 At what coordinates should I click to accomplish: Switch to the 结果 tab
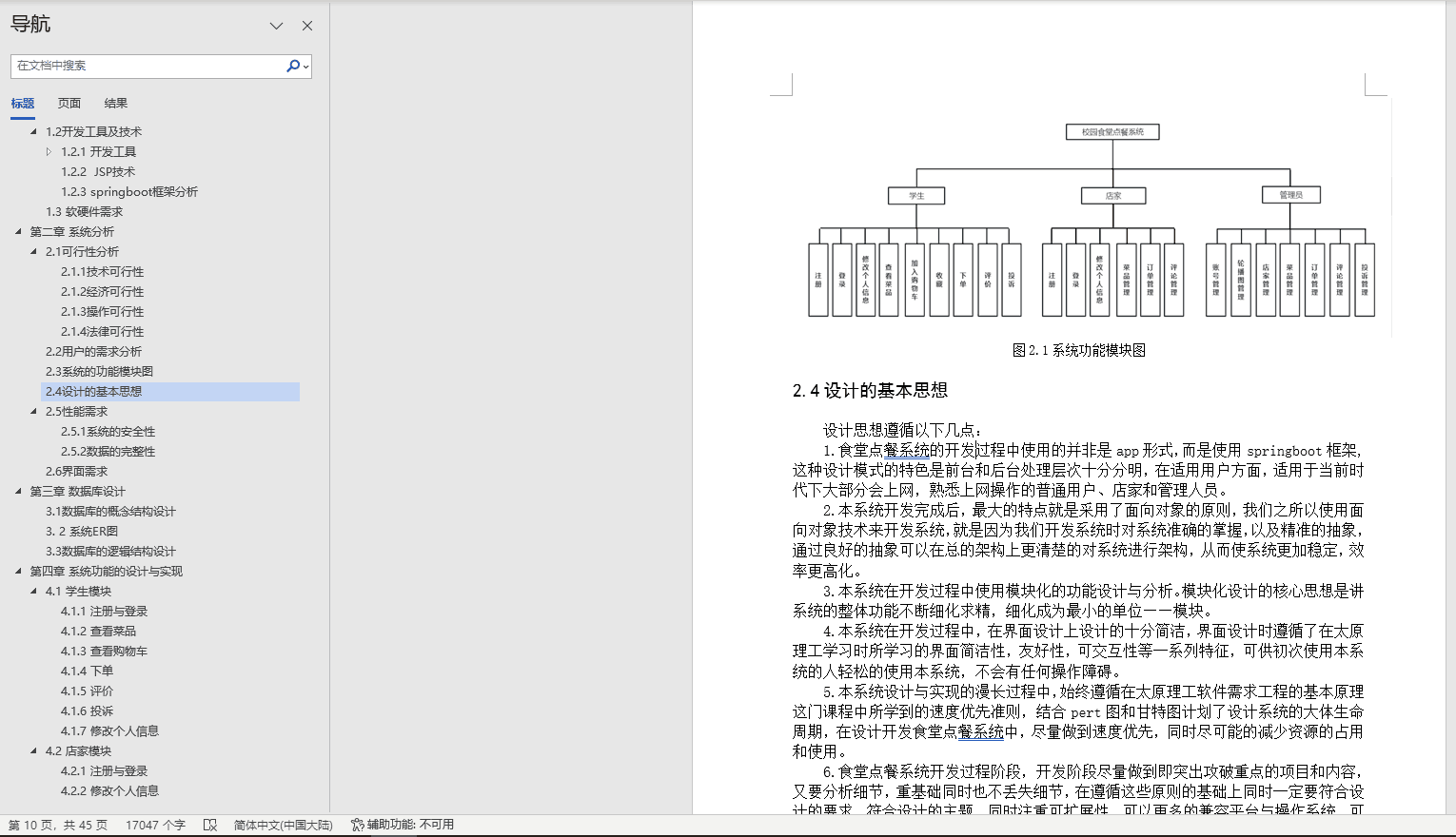[x=116, y=103]
